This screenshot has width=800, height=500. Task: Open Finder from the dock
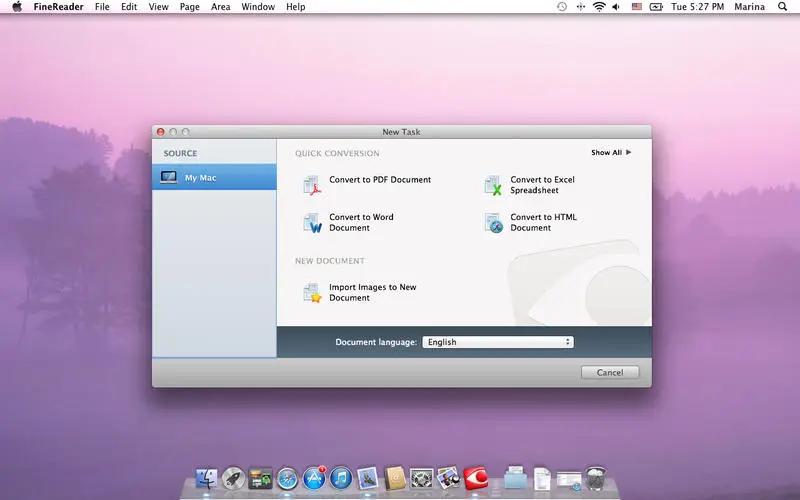click(x=207, y=479)
